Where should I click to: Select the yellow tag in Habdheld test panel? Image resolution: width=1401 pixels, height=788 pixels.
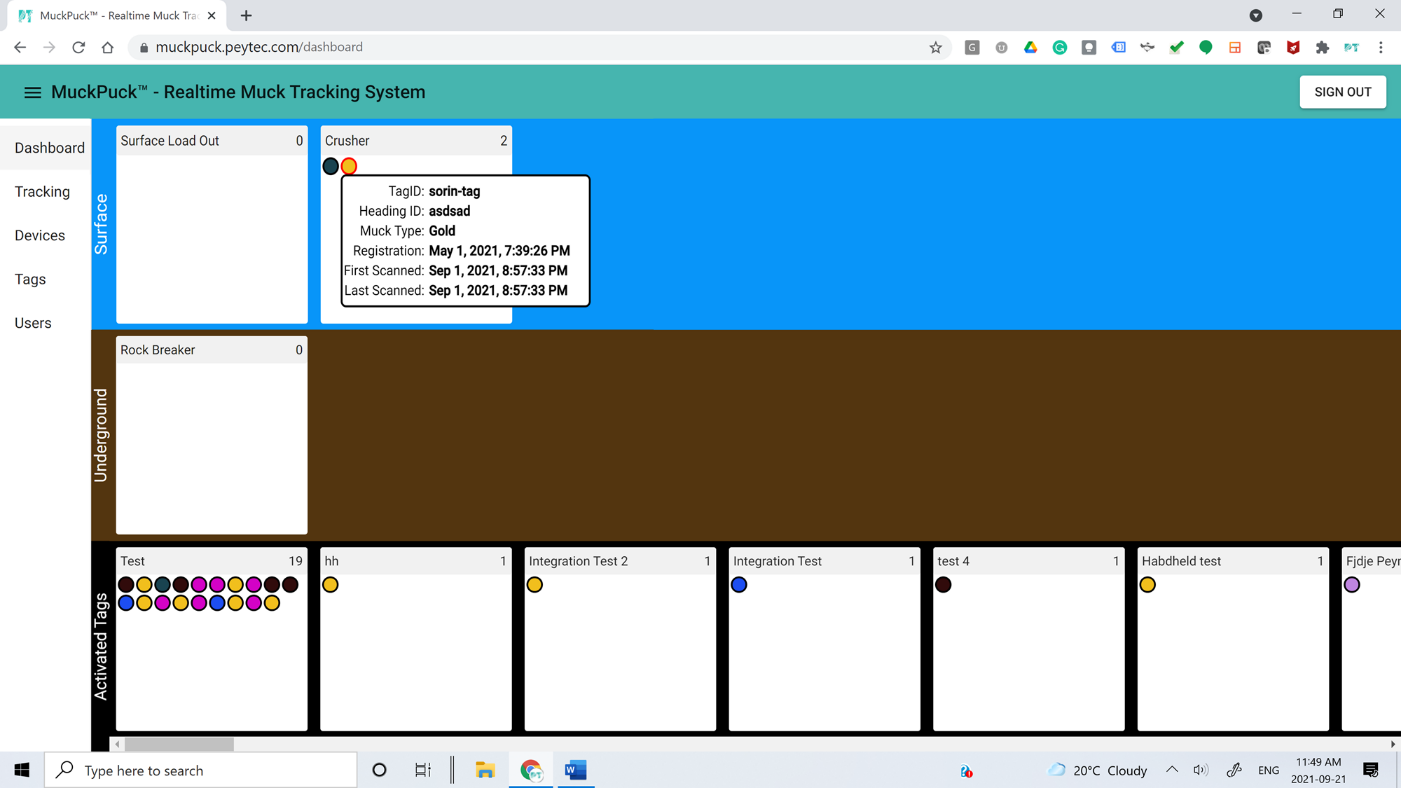[x=1148, y=585]
